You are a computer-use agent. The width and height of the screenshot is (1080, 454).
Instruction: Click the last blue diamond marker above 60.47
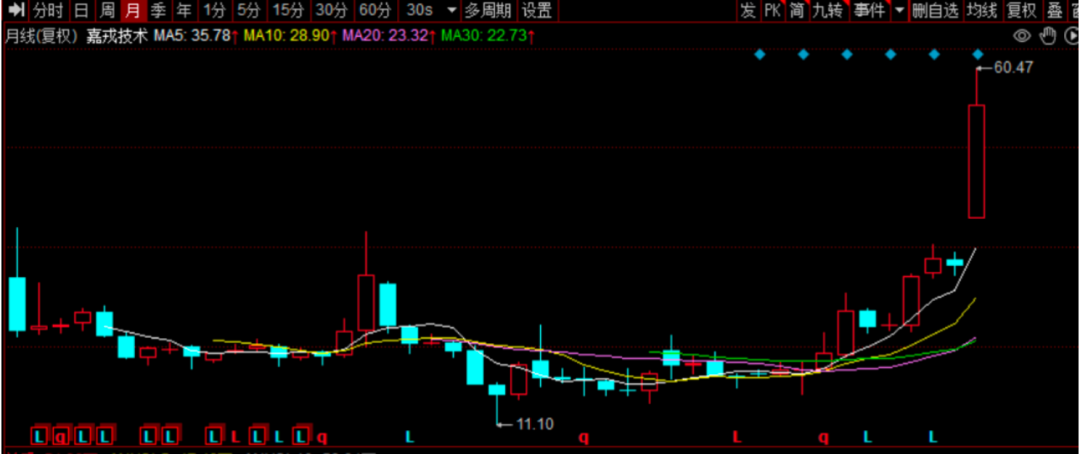point(978,54)
